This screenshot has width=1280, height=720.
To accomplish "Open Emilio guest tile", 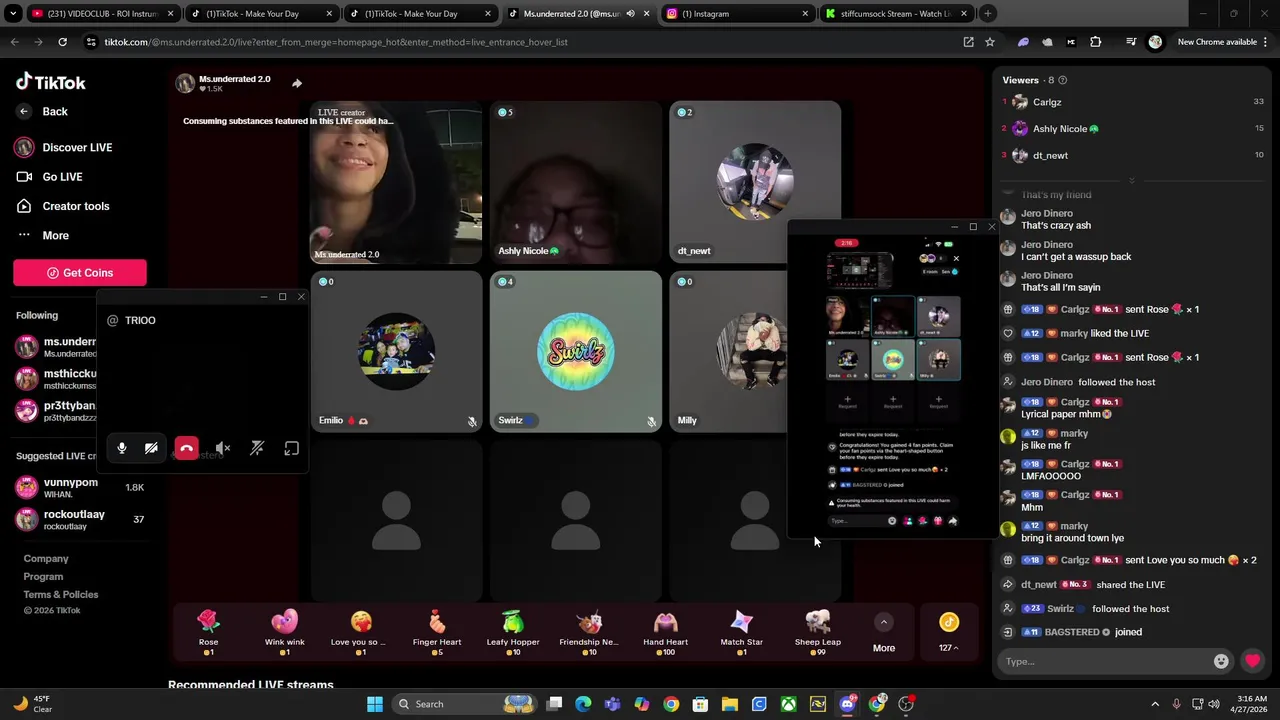I will tap(396, 351).
